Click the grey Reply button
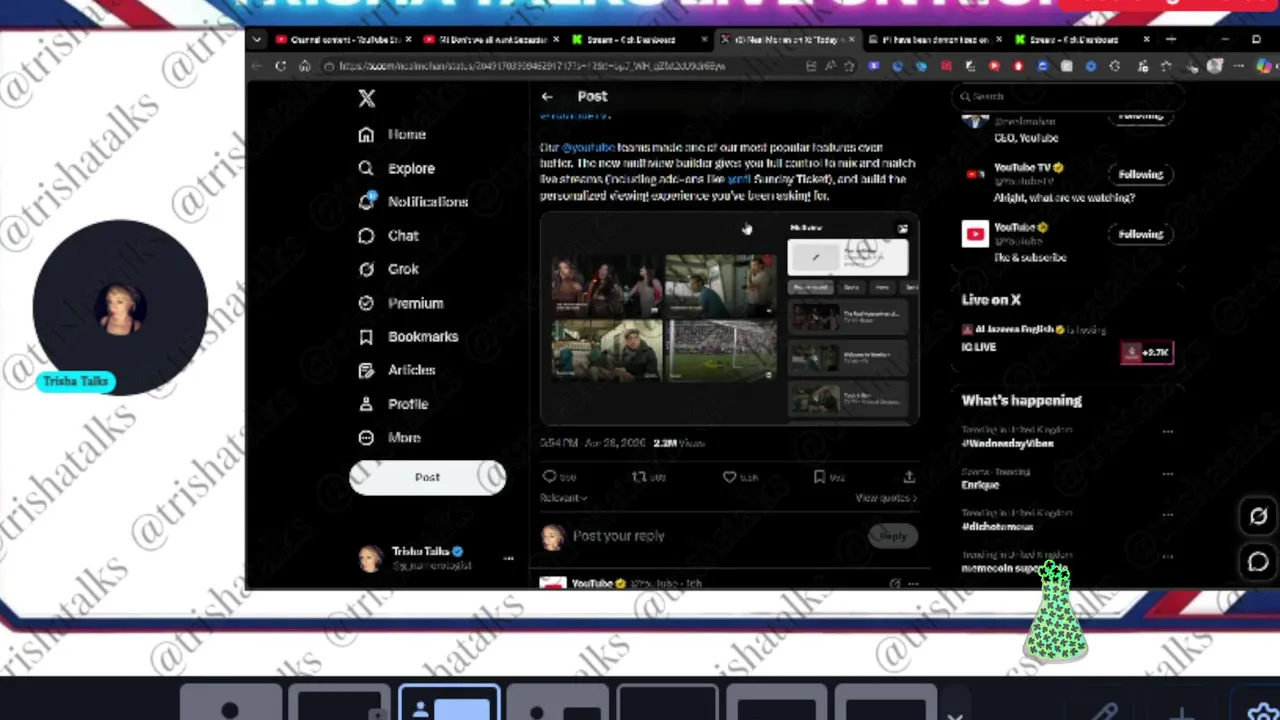 click(892, 536)
